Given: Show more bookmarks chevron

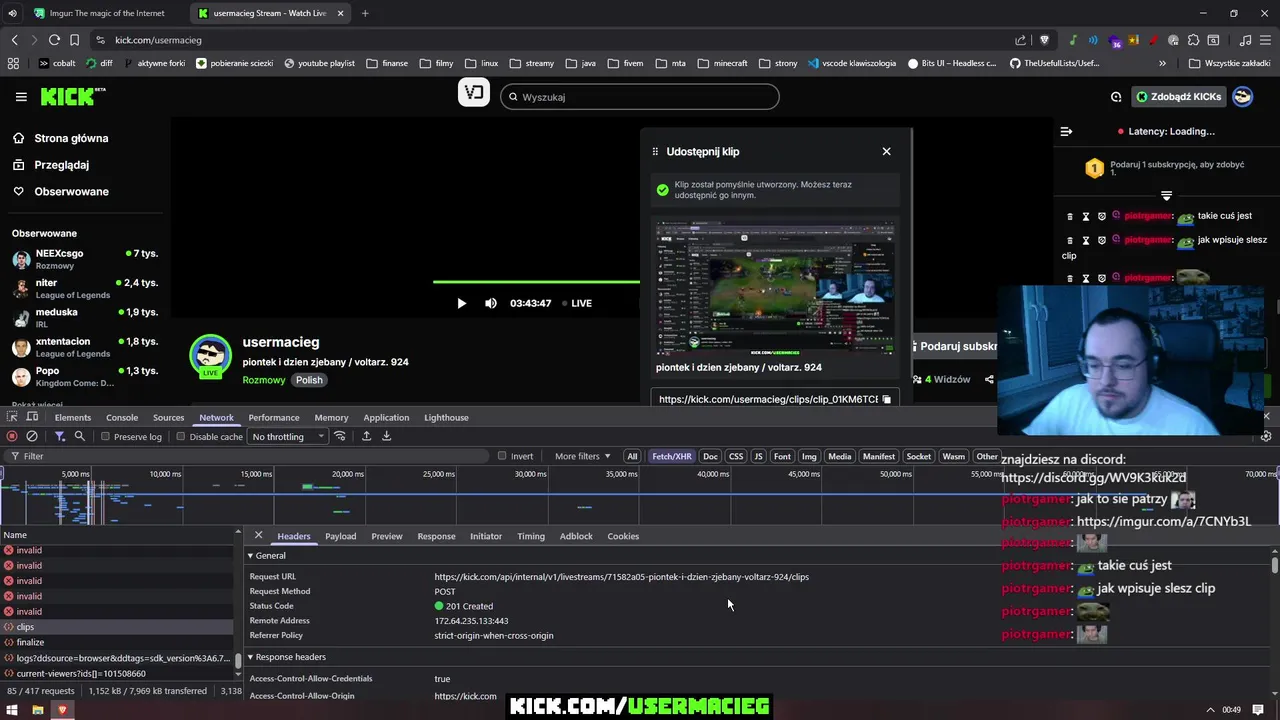Looking at the screenshot, I should click(x=1162, y=63).
